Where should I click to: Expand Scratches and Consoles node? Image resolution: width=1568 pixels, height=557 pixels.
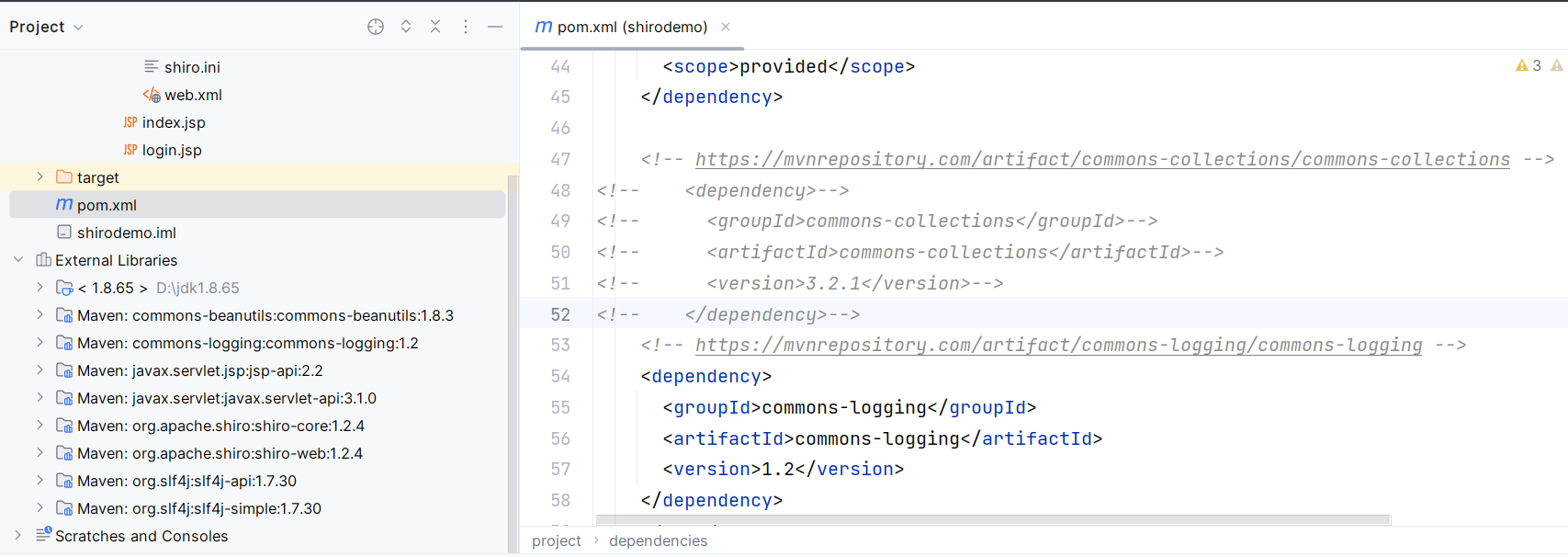tap(18, 535)
